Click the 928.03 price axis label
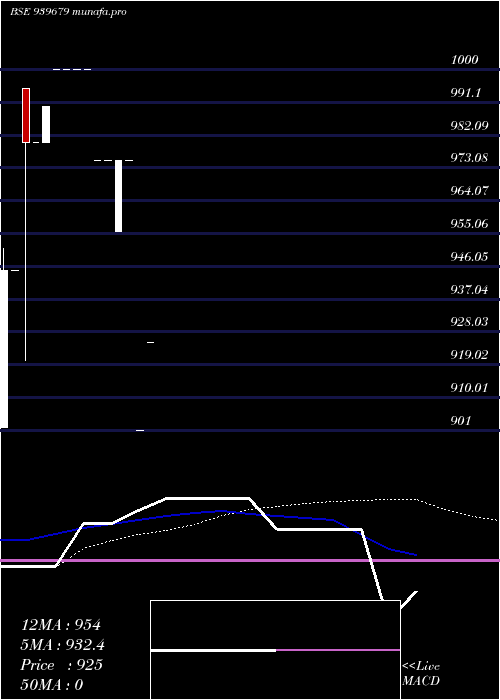Screen dimensions: 500x700 click(x=469, y=322)
